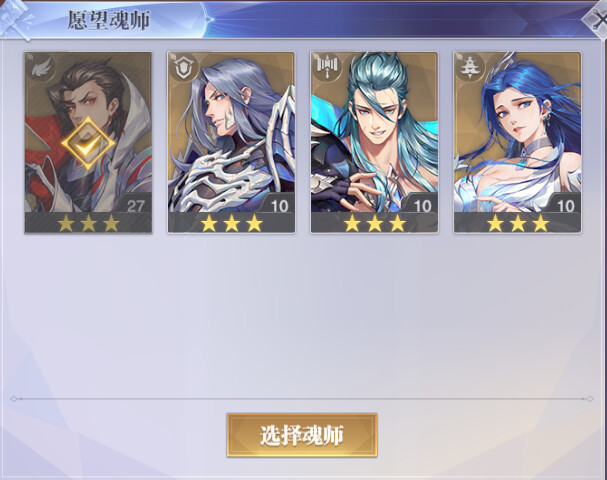Click the level 10 badge on the silver-haired card
This screenshot has width=607, height=480.
[x=278, y=205]
